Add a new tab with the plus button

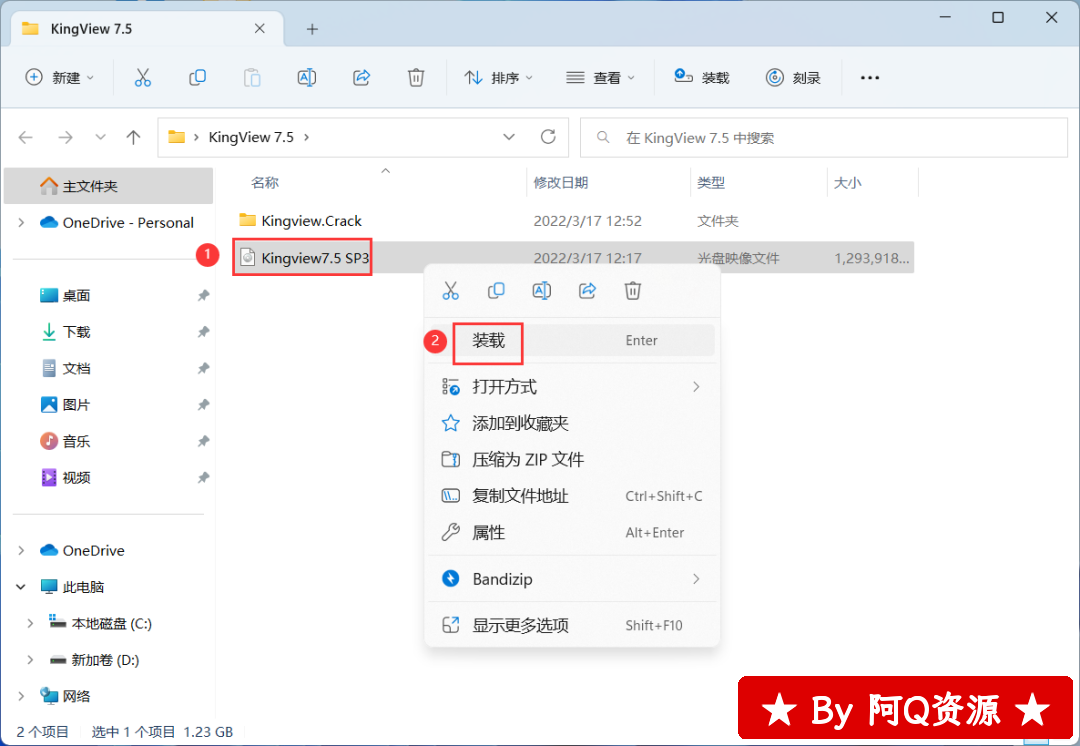(x=312, y=29)
